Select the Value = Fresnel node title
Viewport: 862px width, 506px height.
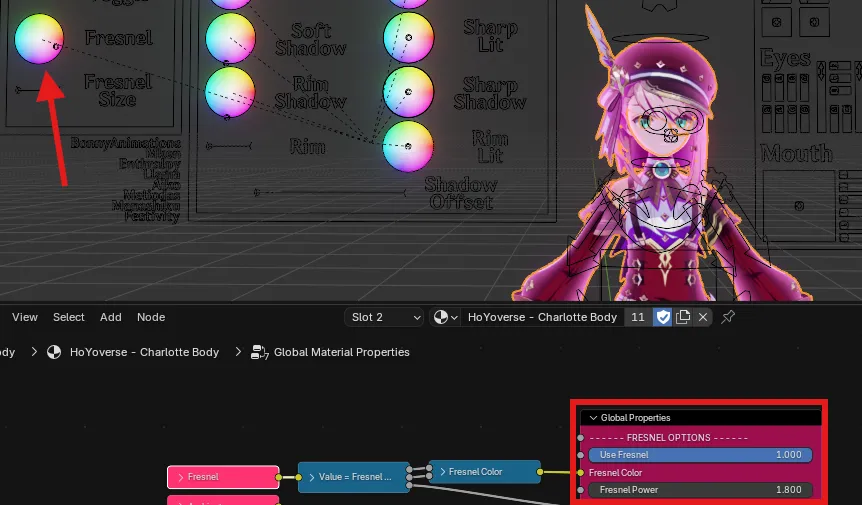click(x=355, y=477)
